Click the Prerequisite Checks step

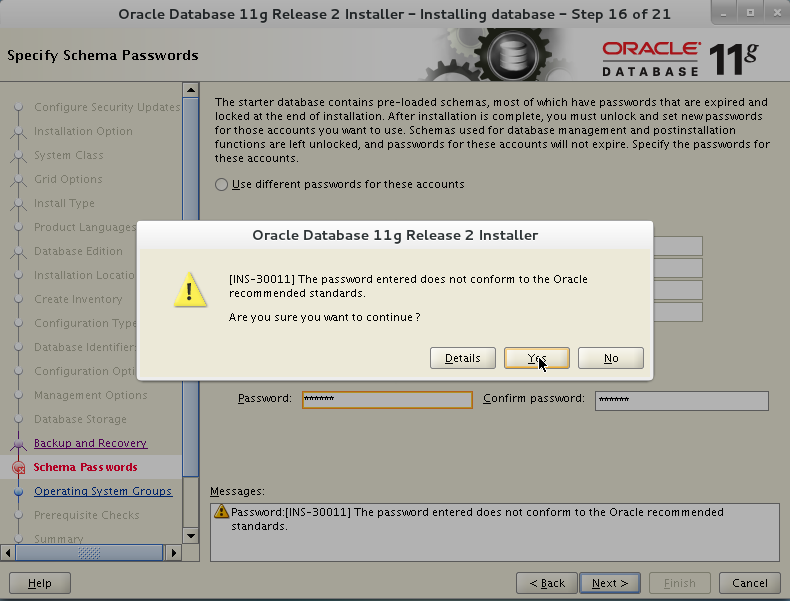[87, 515]
